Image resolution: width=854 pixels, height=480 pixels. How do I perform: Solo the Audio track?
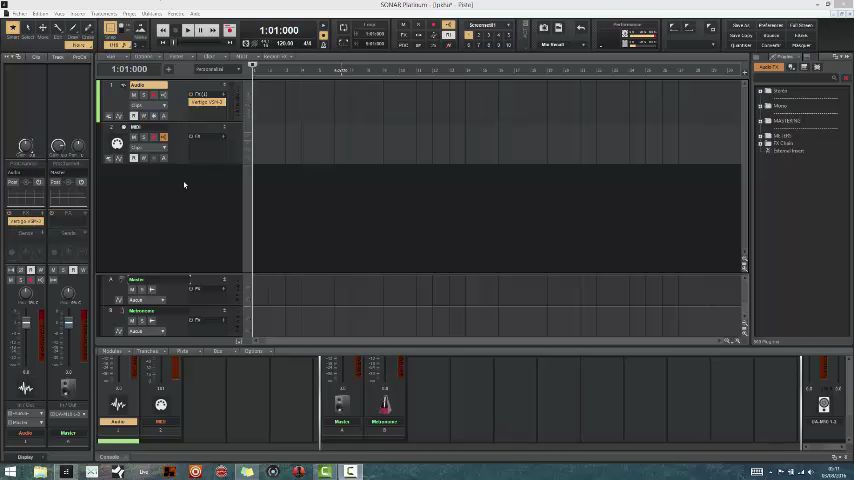[x=143, y=95]
